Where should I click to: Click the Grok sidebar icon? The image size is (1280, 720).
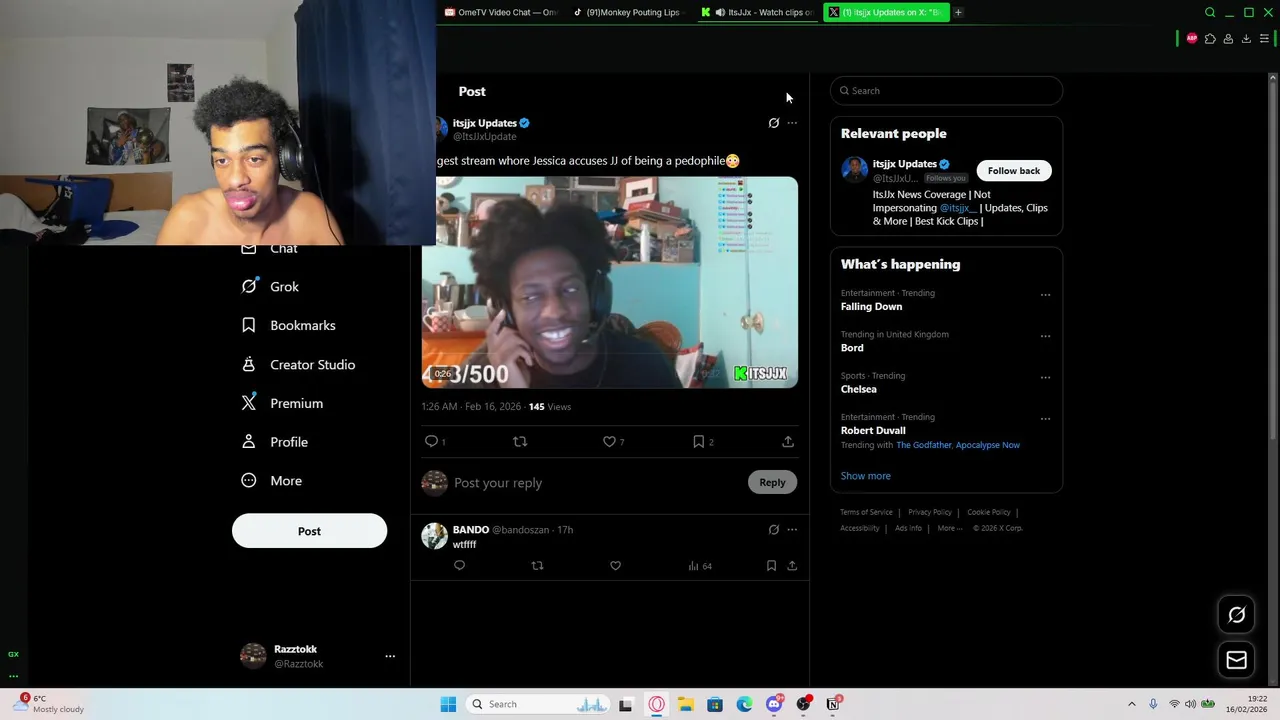[249, 287]
